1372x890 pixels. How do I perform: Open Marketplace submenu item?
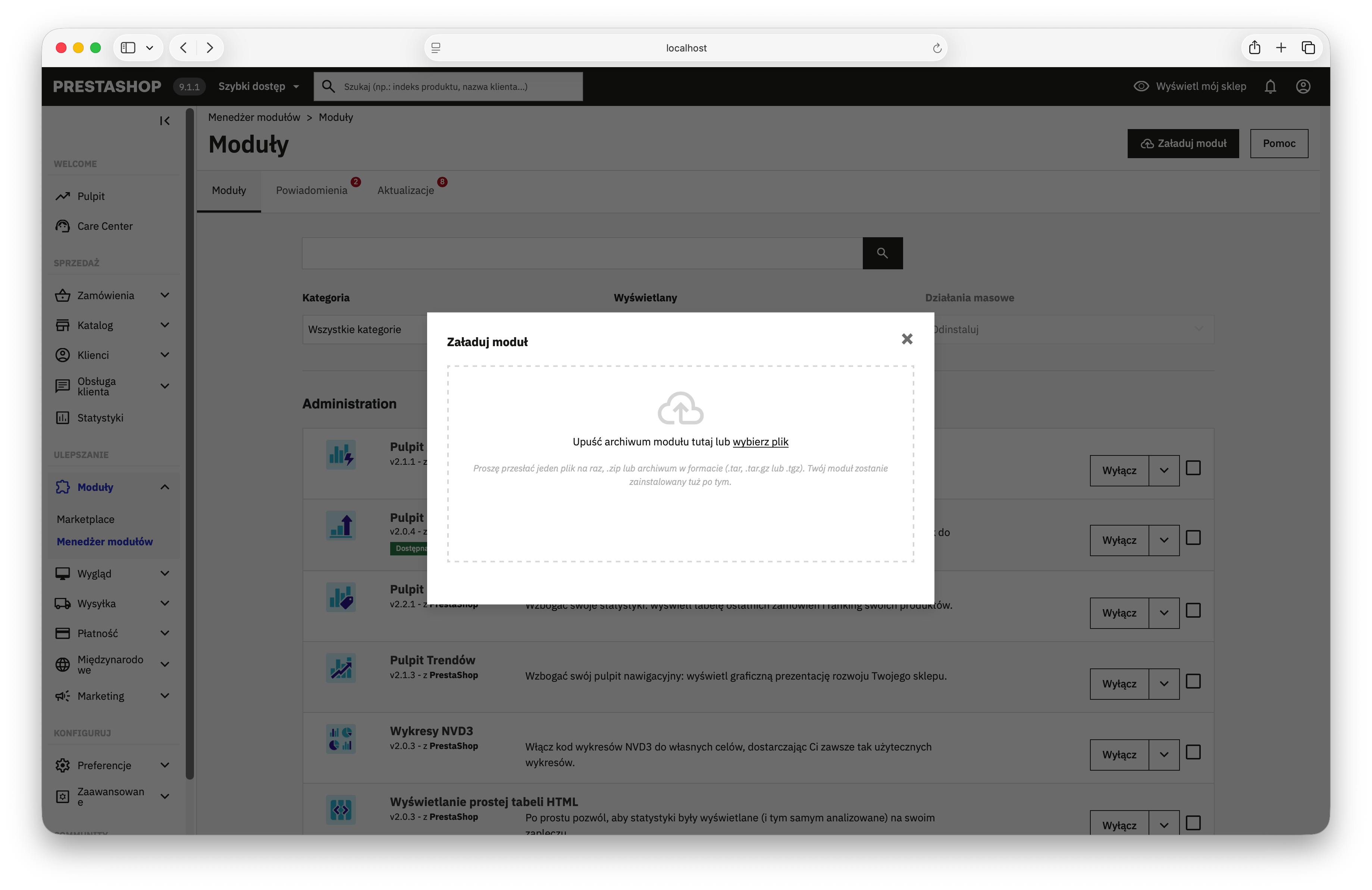[x=85, y=519]
